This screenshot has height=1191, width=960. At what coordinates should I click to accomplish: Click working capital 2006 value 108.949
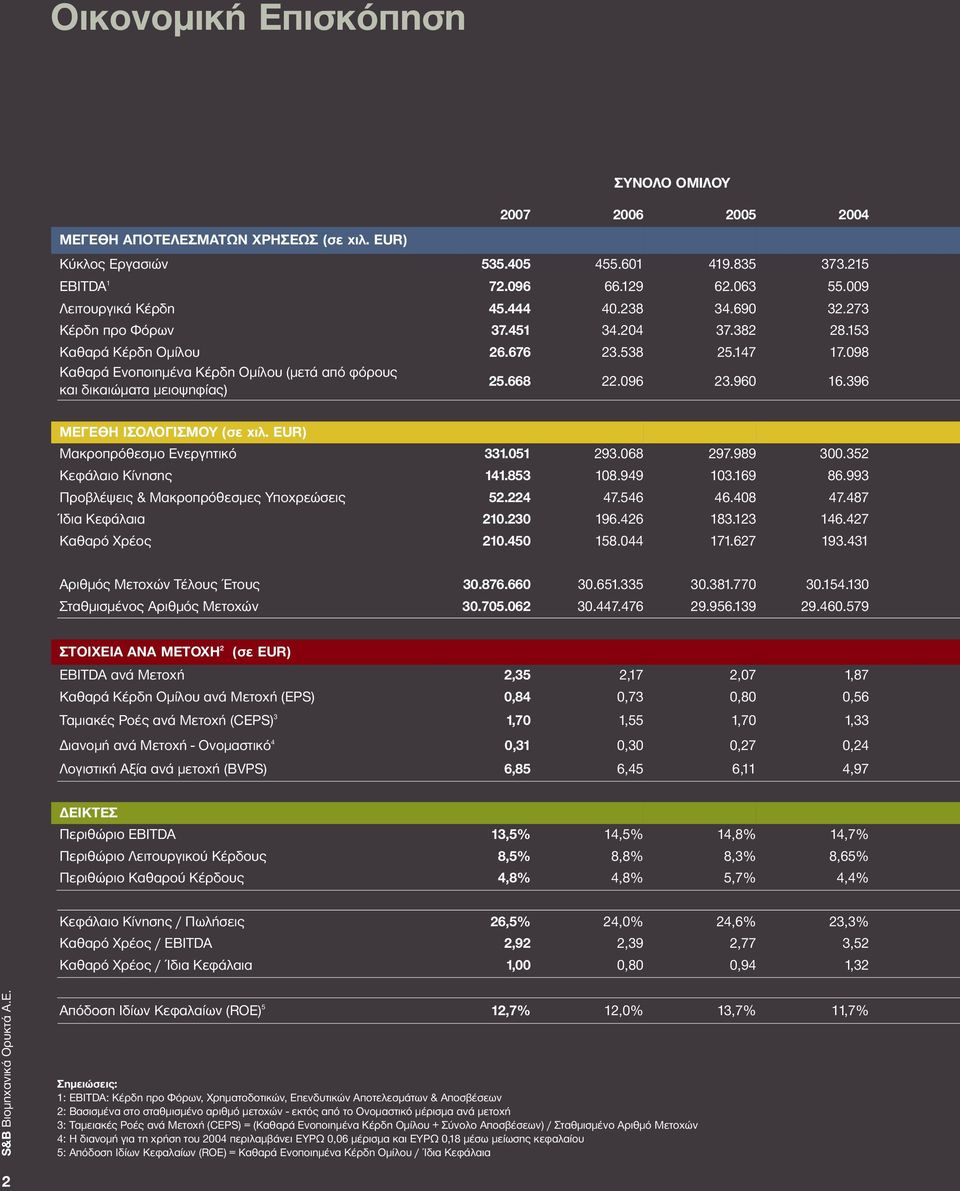pos(619,475)
